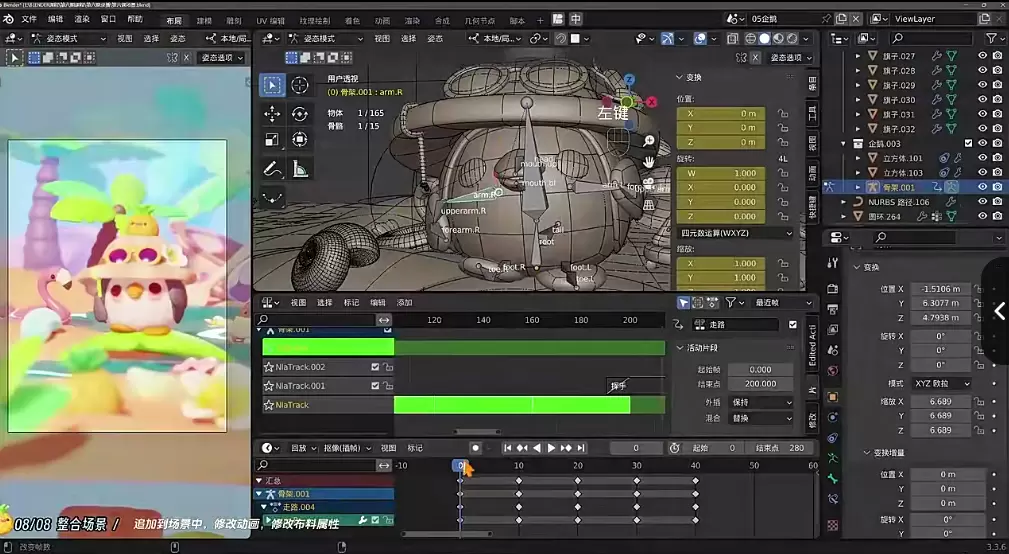Open the timeline 抠像(插帧) popover
Screen dimensions: 1009x554
point(347,448)
